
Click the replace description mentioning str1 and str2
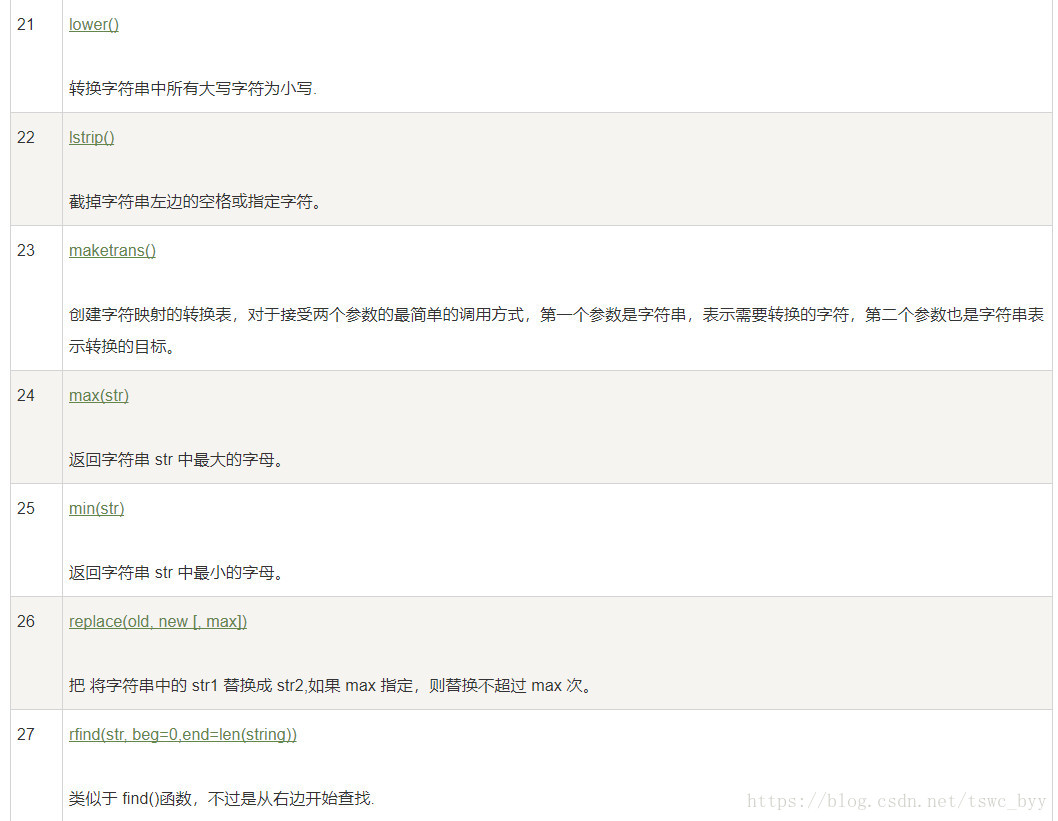click(x=331, y=685)
